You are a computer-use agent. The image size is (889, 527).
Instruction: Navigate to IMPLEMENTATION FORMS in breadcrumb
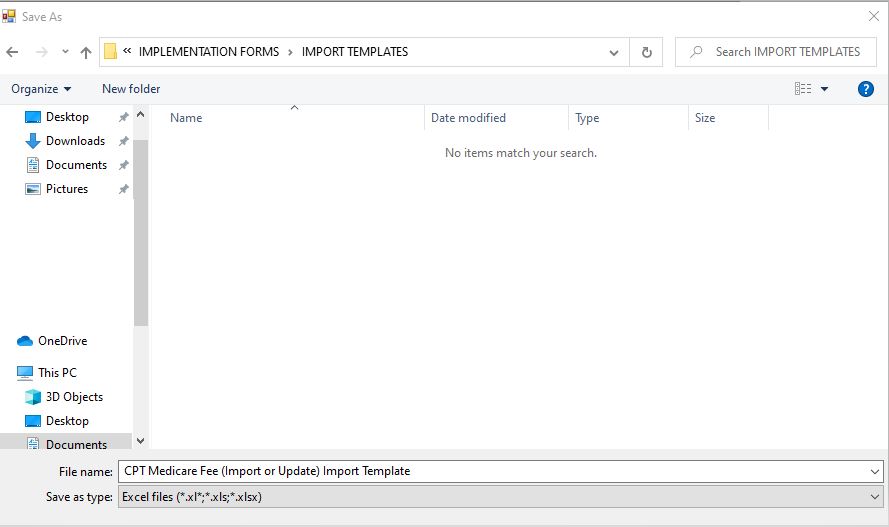click(x=210, y=52)
